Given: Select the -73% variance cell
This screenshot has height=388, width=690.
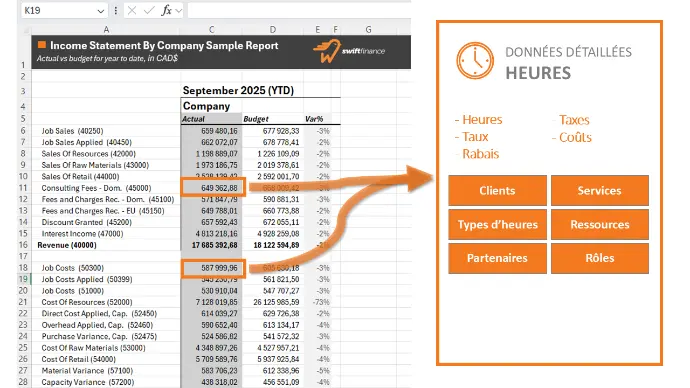Looking at the screenshot, I should tap(321, 302).
